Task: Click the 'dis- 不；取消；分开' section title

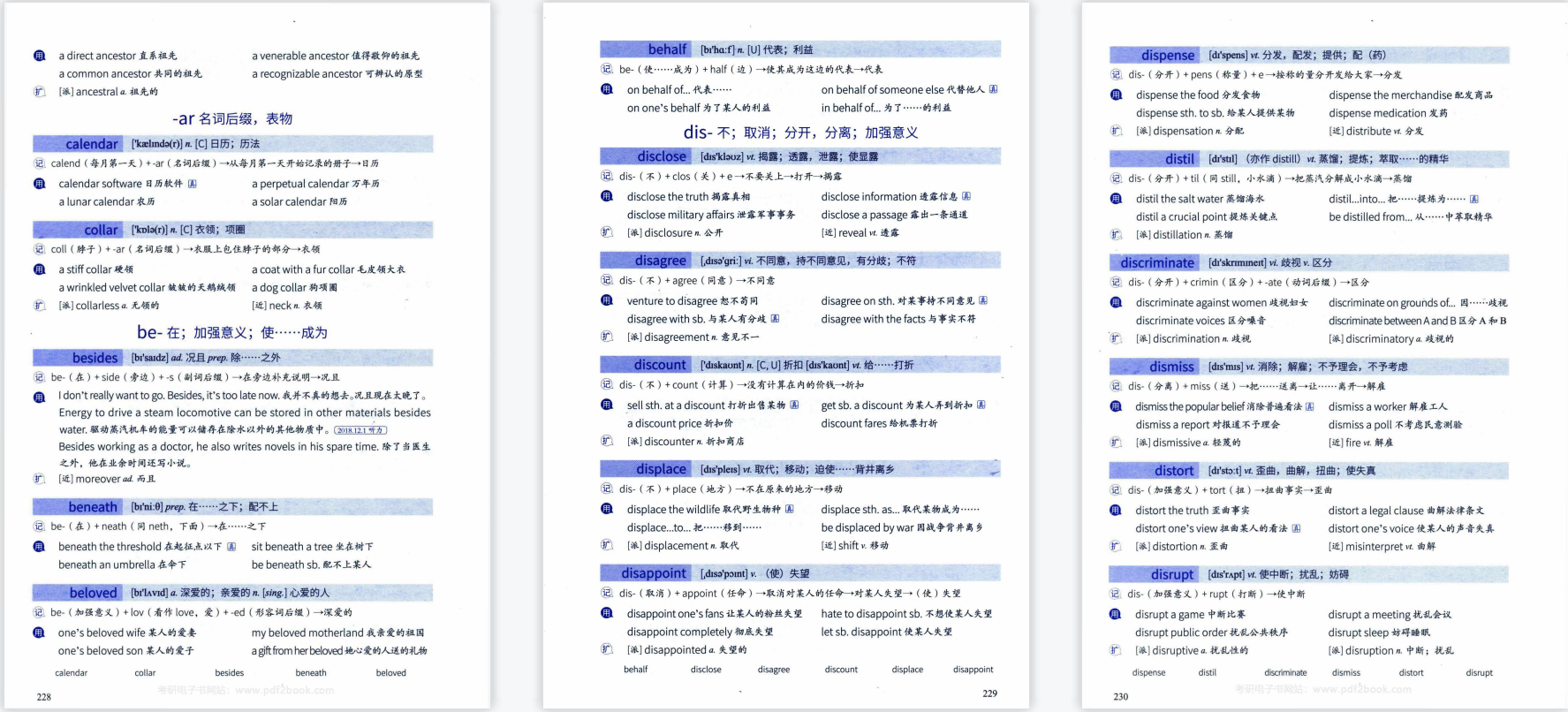Action: [800, 133]
